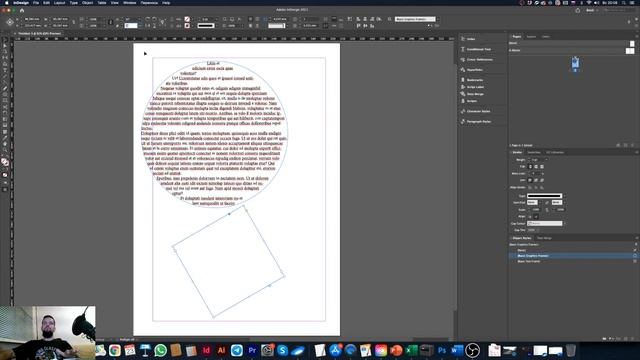Align the stroke to inside
This screenshot has height=360, width=640.
pos(536,187)
